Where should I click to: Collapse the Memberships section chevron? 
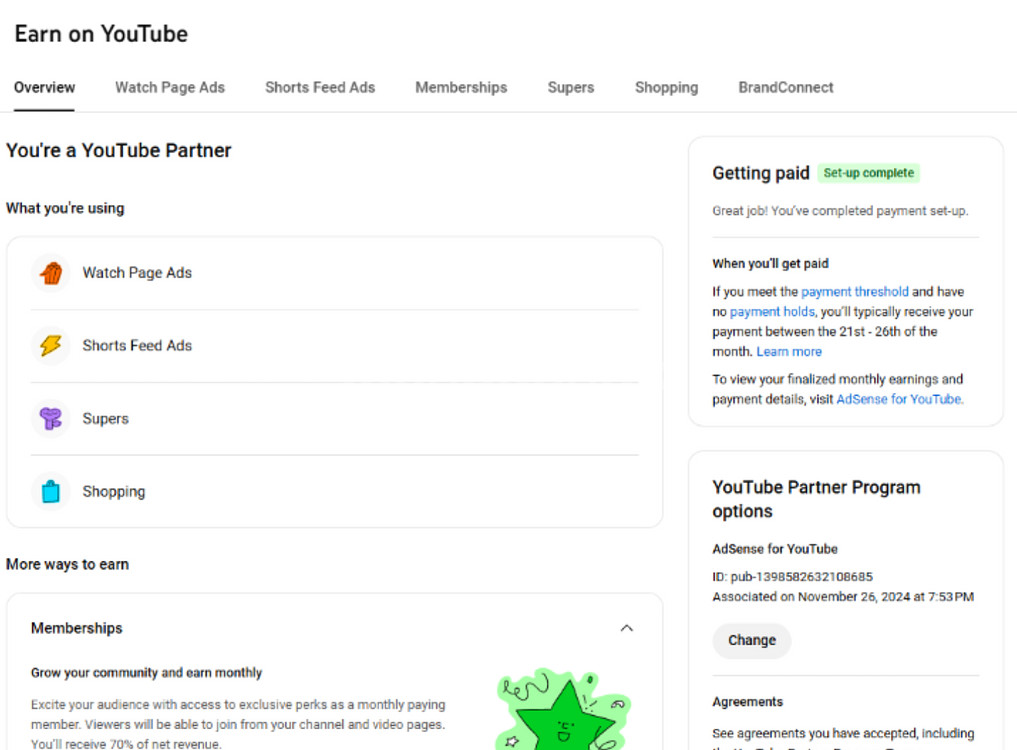[x=627, y=628]
